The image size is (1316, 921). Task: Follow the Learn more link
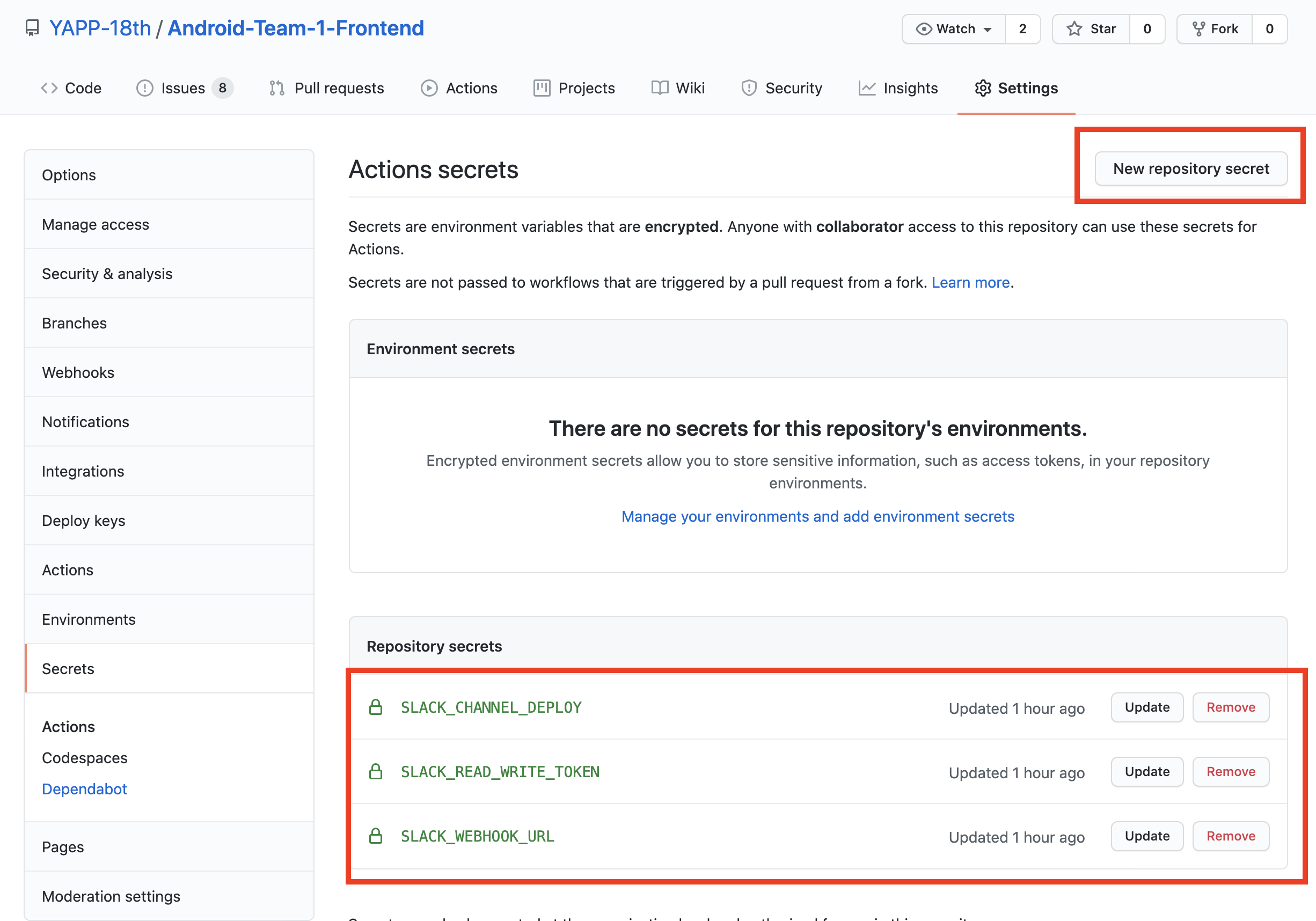pyautogui.click(x=970, y=282)
